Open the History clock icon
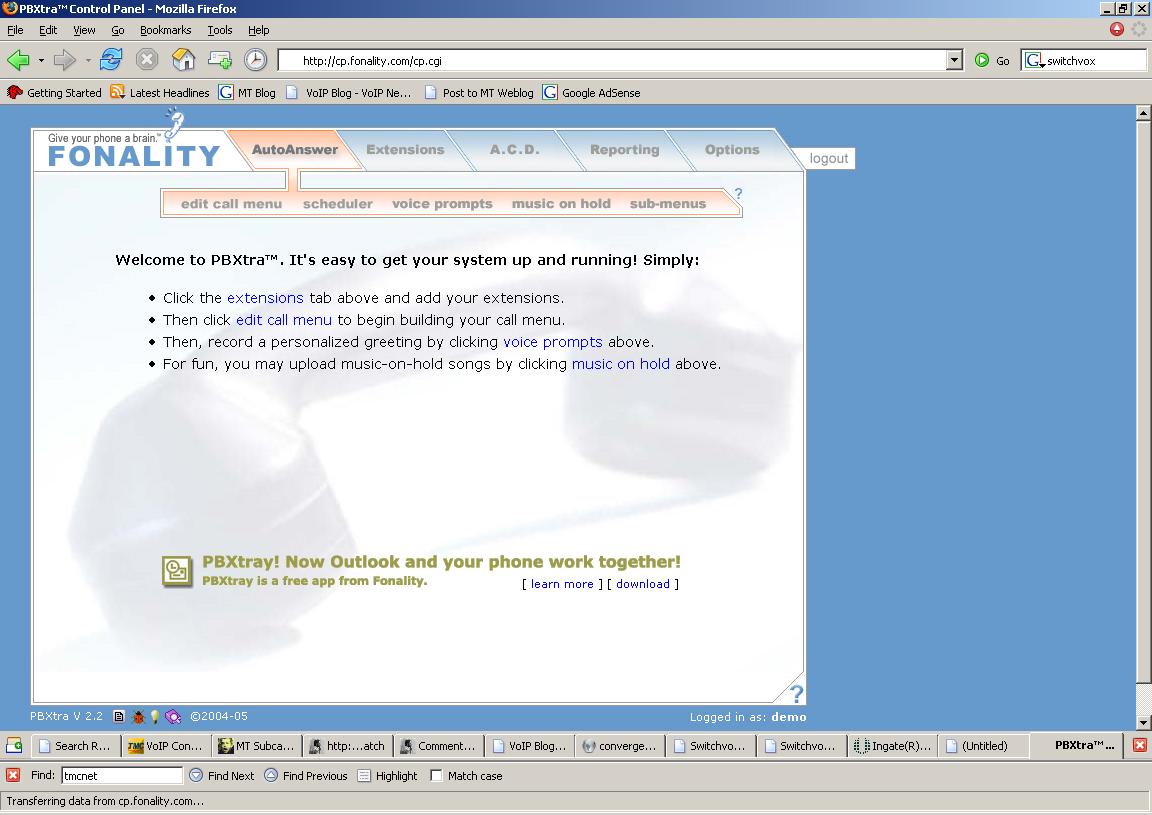The width and height of the screenshot is (1152, 815). point(256,60)
